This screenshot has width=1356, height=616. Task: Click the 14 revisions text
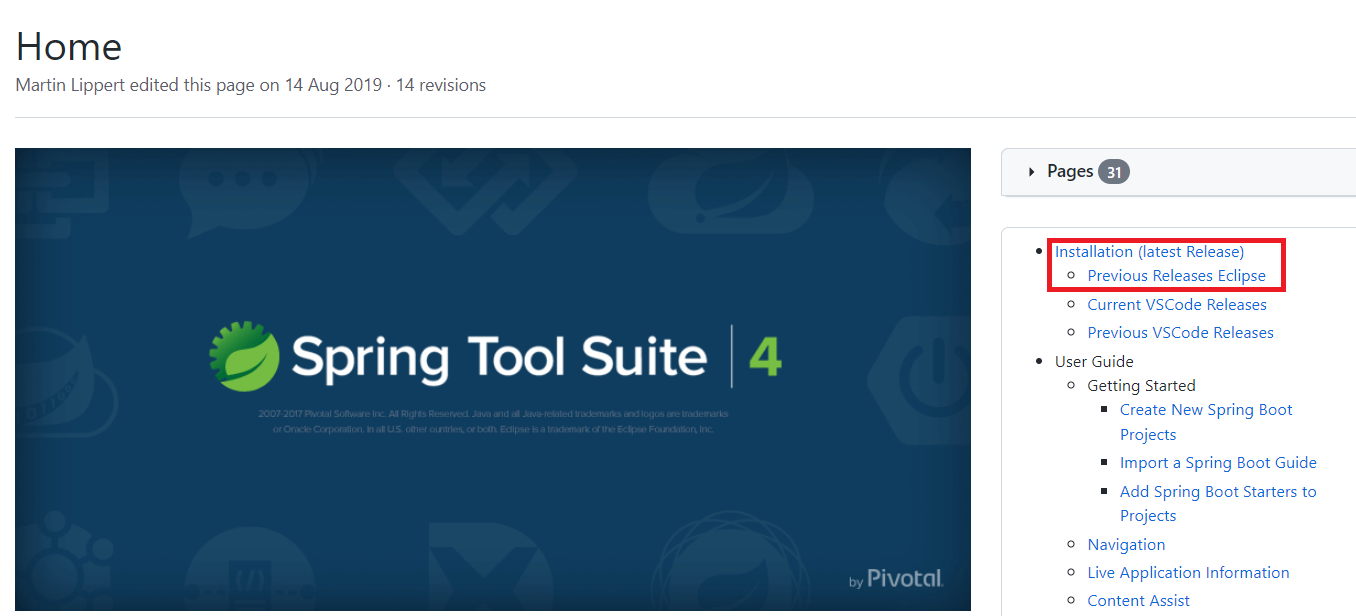(x=441, y=86)
